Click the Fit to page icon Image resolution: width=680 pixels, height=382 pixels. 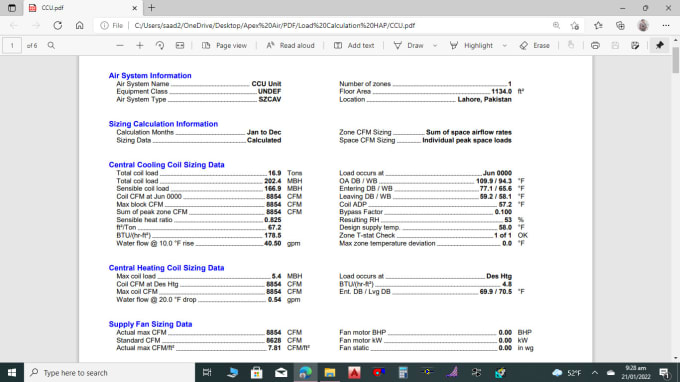pyautogui.click(x=180, y=46)
